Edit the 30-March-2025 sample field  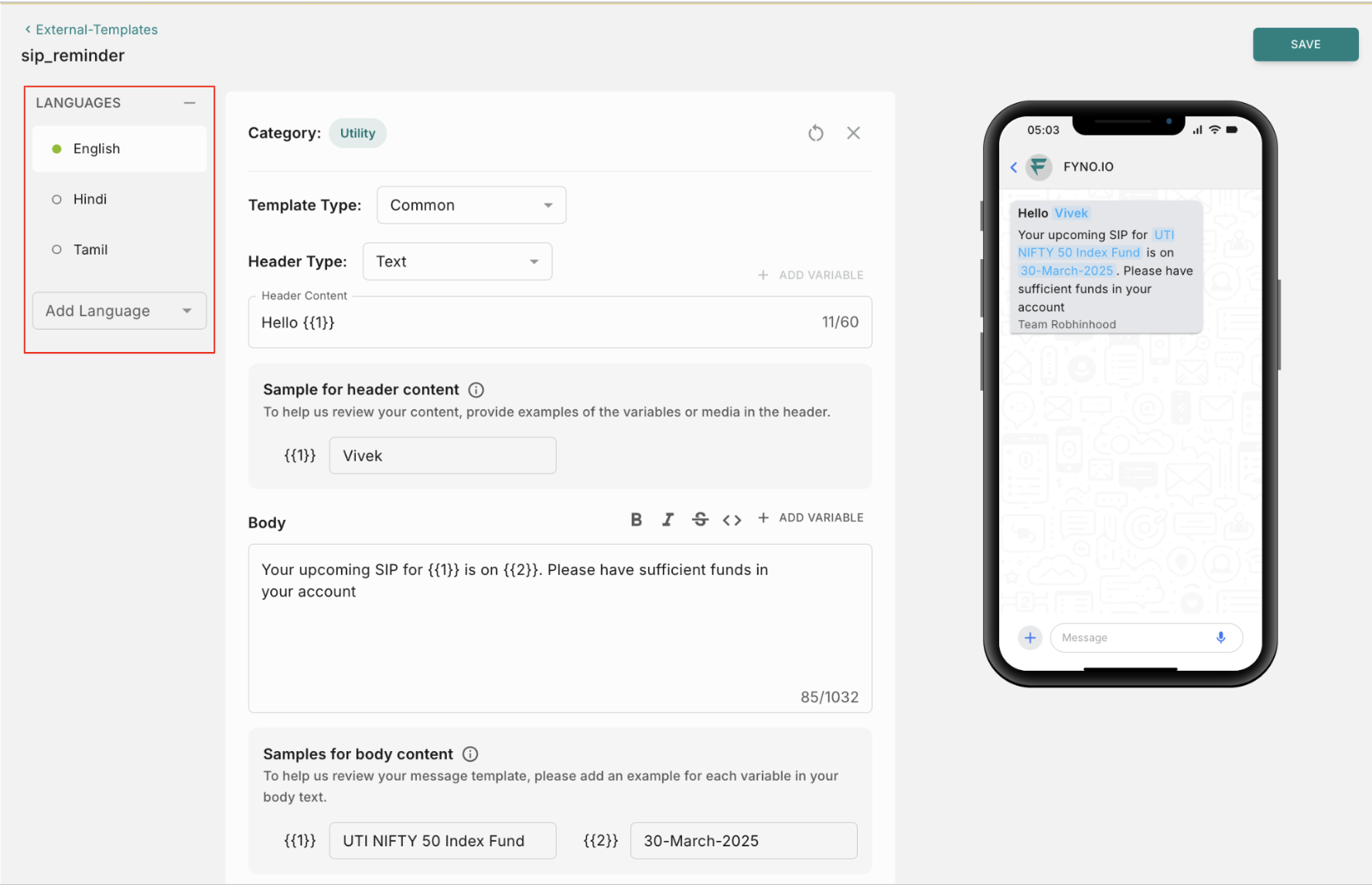pyautogui.click(x=743, y=841)
